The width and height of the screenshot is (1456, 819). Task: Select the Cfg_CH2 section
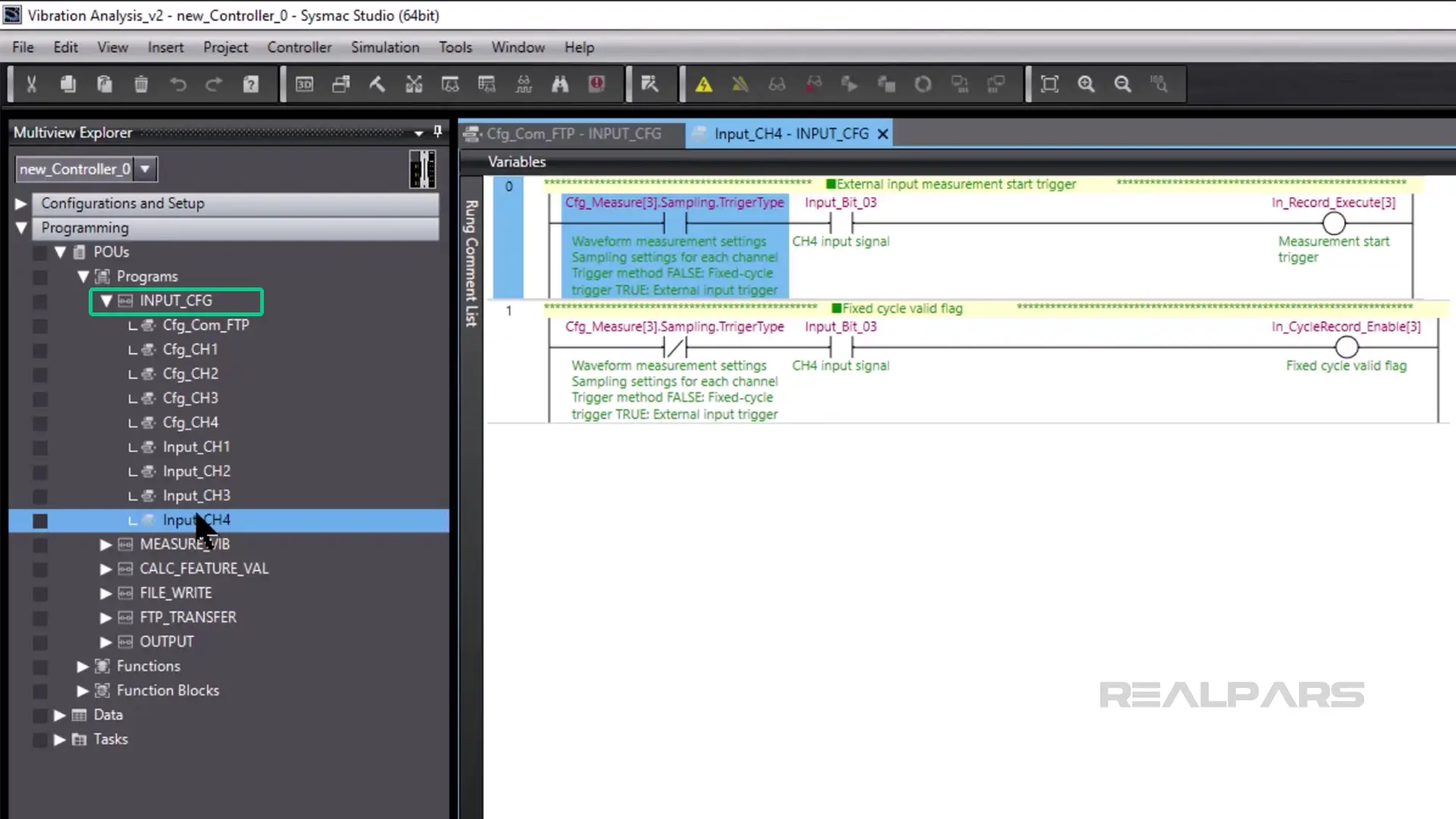tap(190, 374)
